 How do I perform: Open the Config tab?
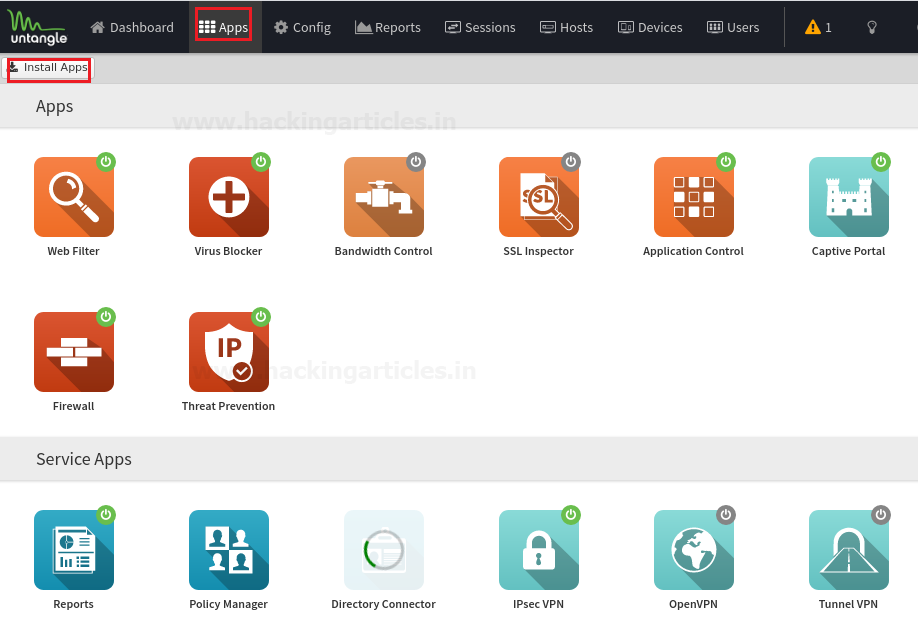[303, 27]
